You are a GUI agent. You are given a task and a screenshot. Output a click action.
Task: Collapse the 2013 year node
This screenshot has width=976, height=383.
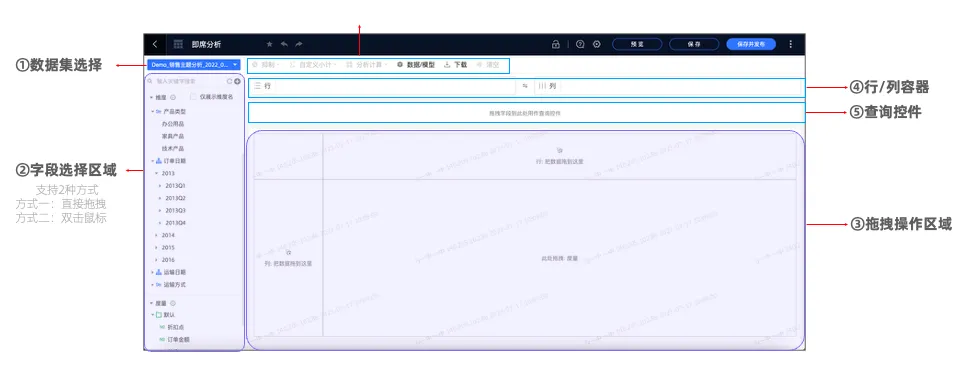[x=156, y=173]
